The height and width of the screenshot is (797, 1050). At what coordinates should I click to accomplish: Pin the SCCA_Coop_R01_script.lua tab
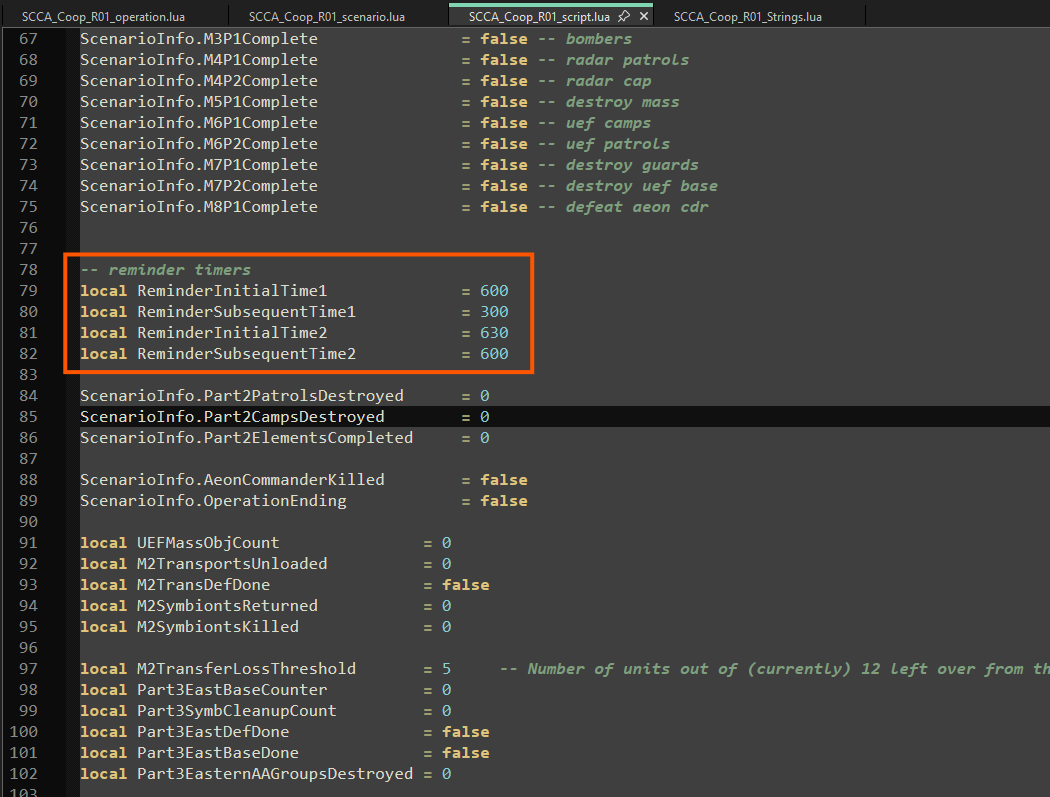point(623,16)
